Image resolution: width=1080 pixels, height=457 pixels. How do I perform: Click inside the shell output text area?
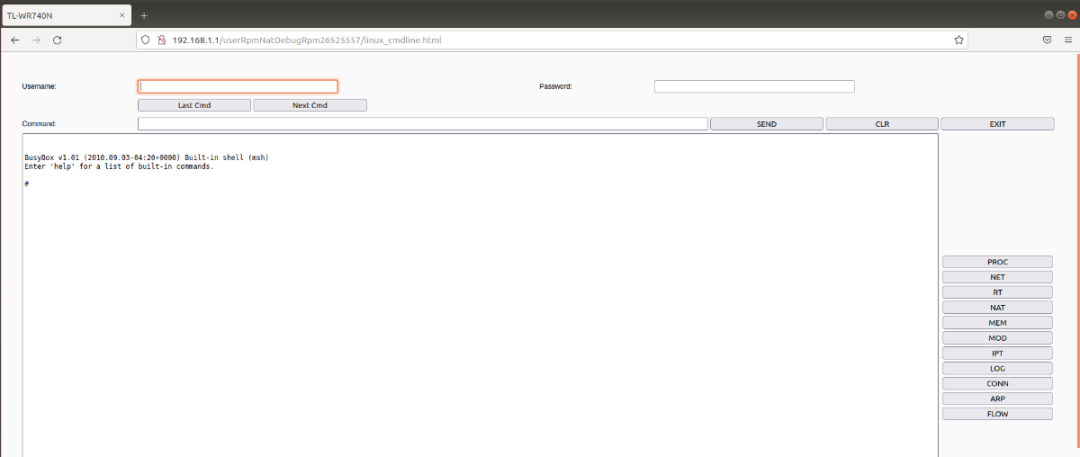coord(480,296)
